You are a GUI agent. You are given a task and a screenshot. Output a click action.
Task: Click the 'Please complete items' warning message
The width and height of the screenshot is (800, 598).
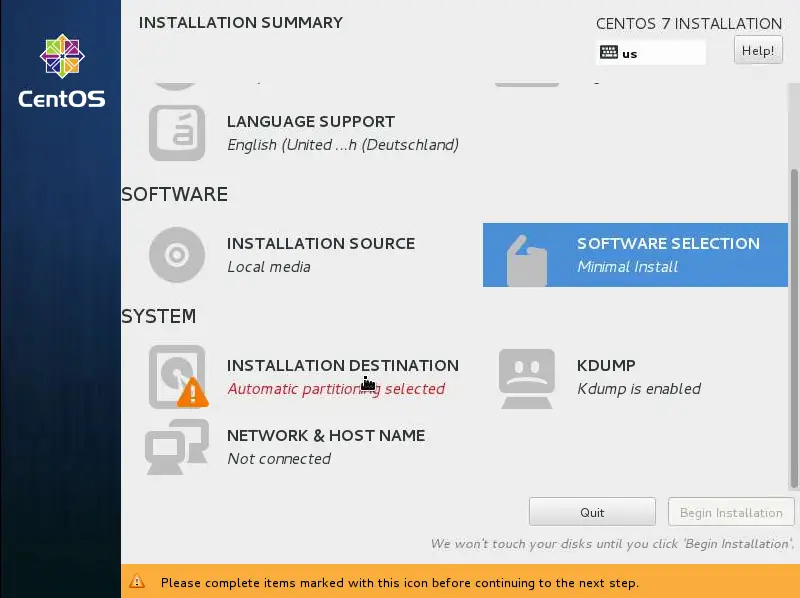[x=399, y=583]
